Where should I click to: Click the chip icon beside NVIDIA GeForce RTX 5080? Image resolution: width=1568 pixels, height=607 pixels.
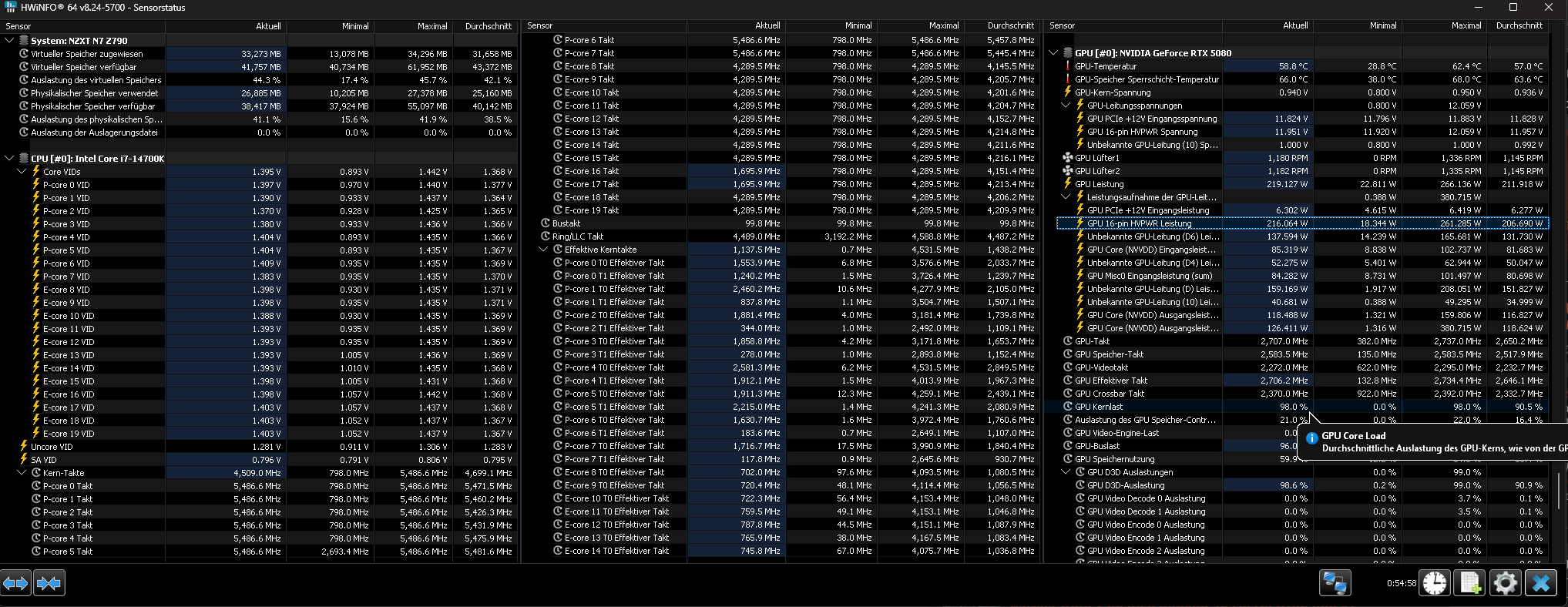point(1068,53)
